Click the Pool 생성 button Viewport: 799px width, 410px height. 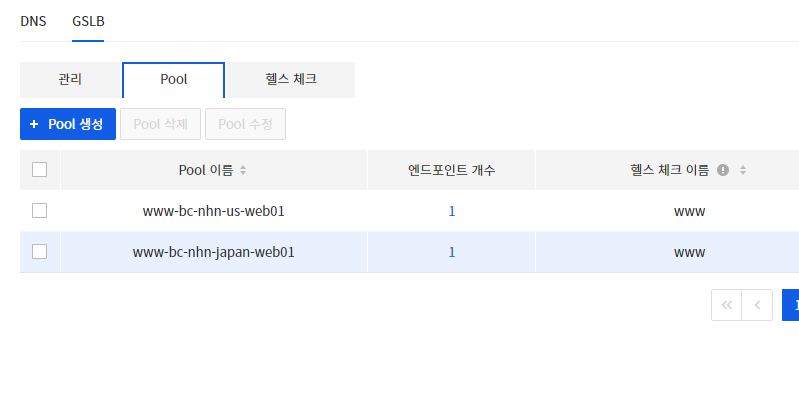[68, 124]
